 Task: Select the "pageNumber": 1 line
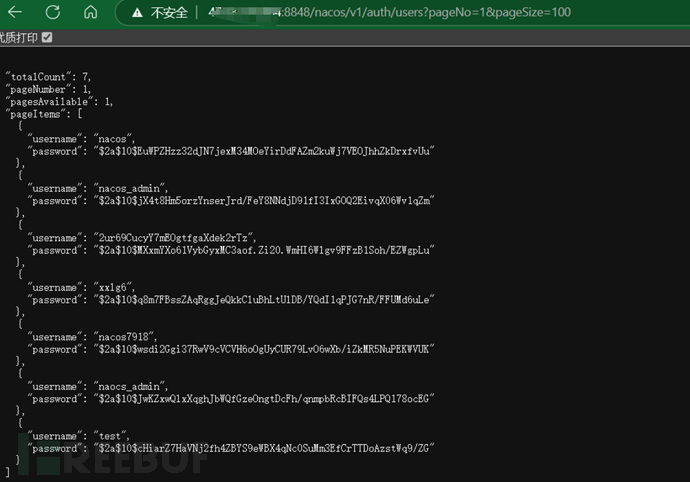tap(48, 89)
